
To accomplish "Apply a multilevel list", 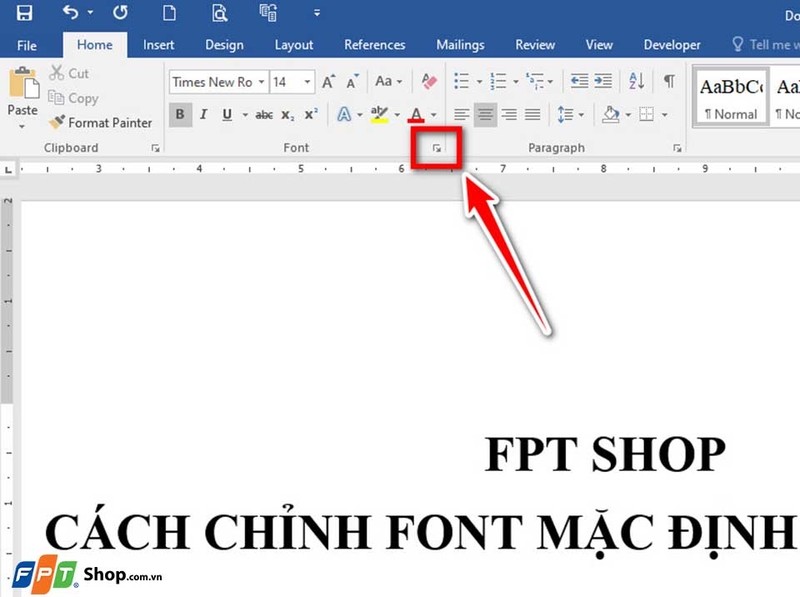I will 535,82.
